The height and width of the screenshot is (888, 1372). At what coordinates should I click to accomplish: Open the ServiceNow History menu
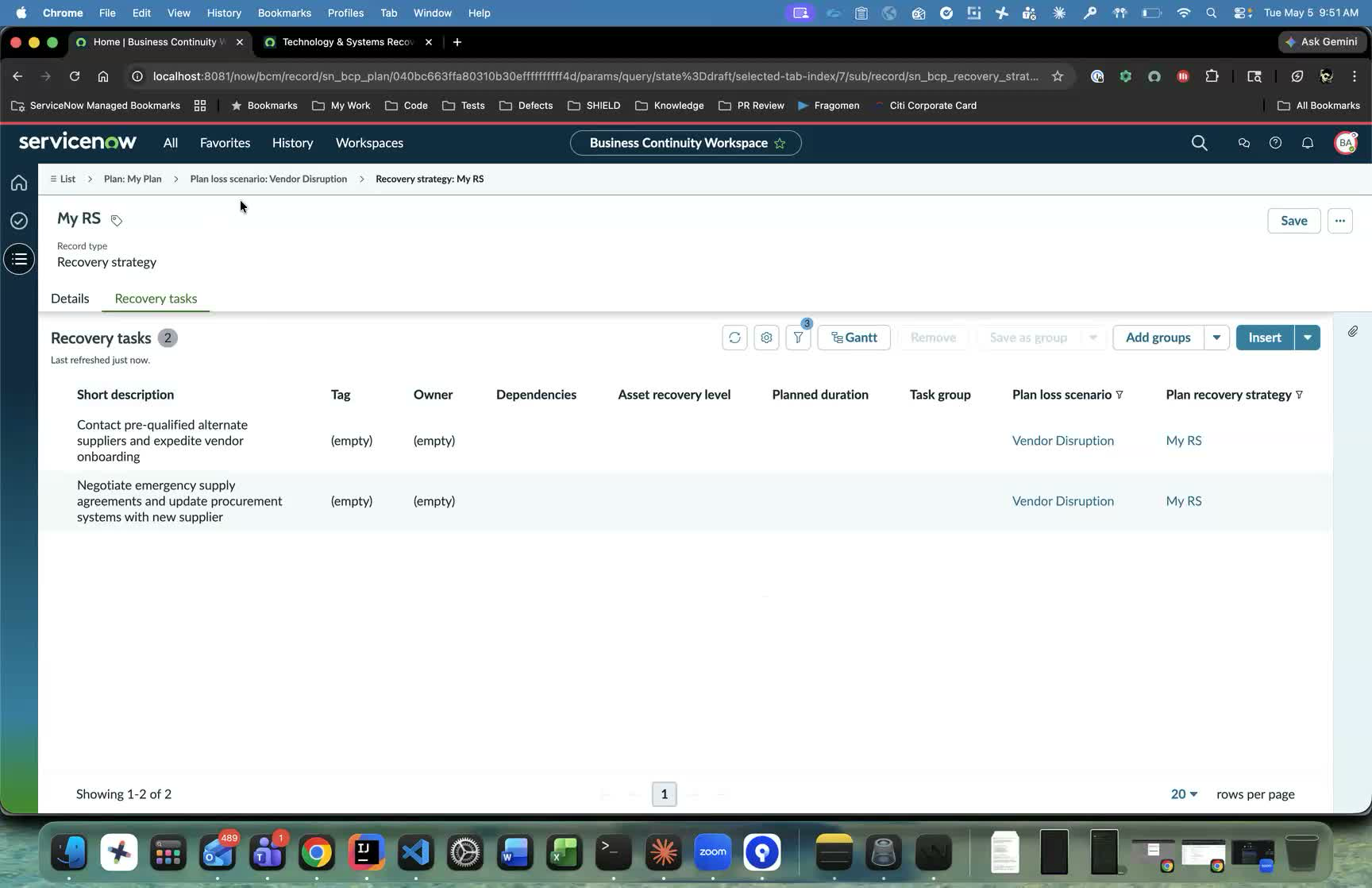(x=293, y=143)
